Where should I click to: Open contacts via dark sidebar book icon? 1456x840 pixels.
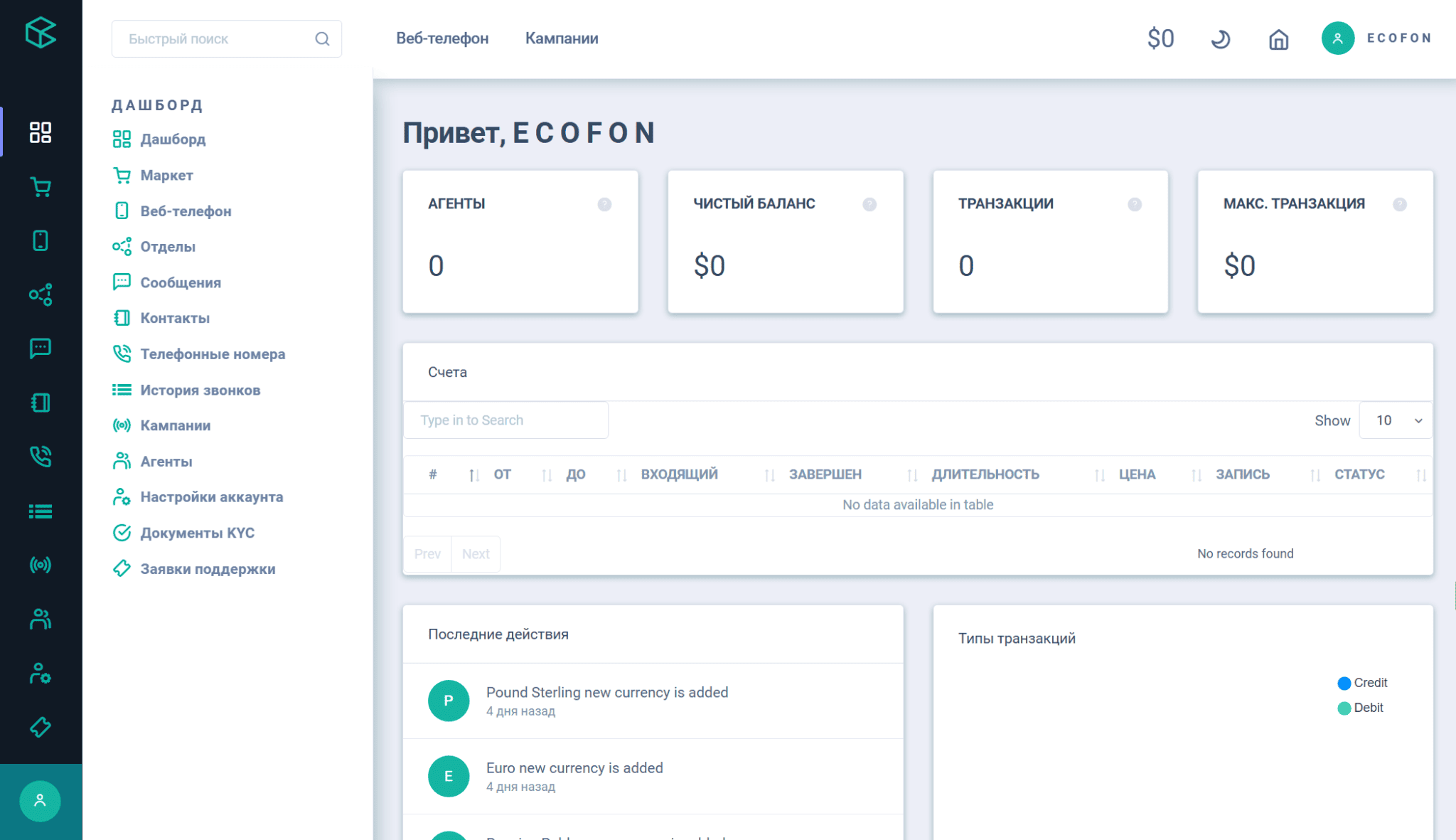point(41,403)
